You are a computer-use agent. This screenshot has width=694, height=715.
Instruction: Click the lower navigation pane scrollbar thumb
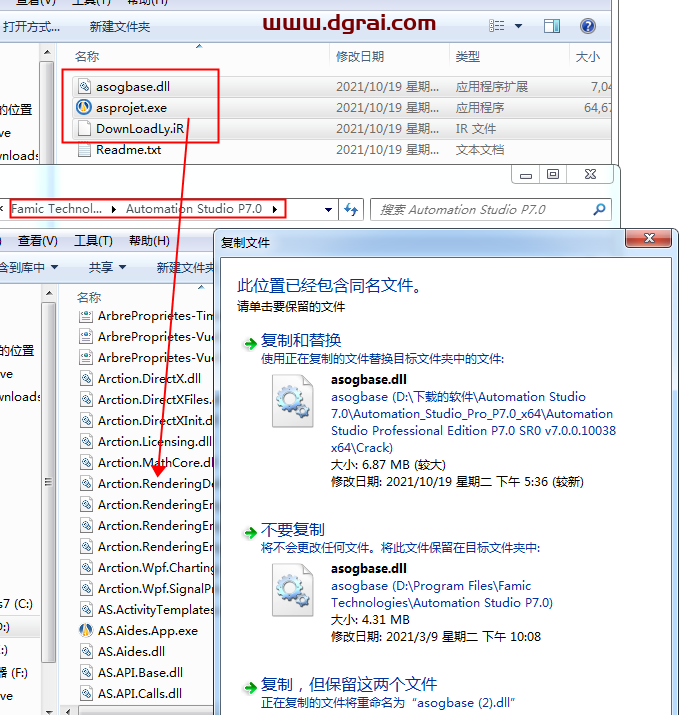(x=48, y=482)
